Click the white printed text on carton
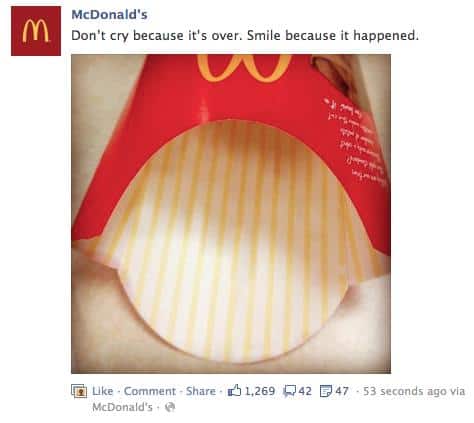The height and width of the screenshot is (423, 474). point(355,140)
